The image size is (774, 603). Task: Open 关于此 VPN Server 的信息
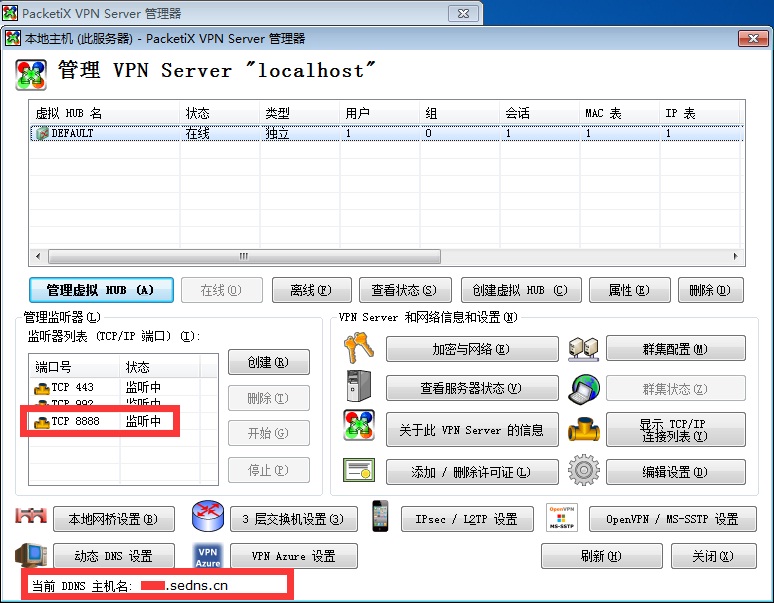tap(472, 430)
